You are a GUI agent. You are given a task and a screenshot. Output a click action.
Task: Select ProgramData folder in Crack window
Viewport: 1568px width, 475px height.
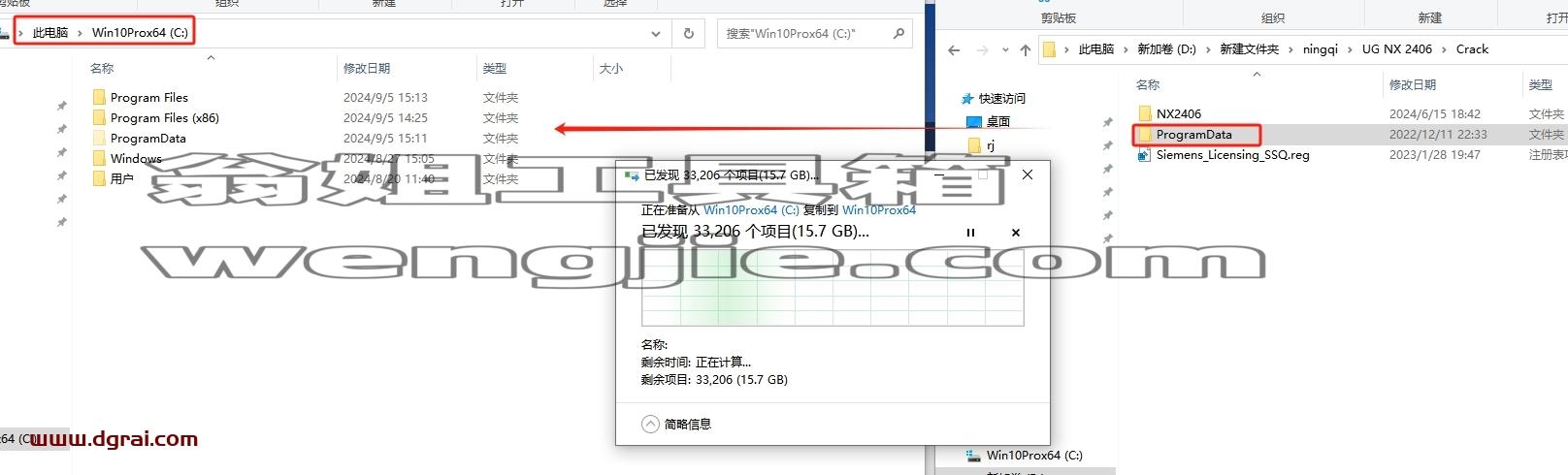coord(1193,134)
